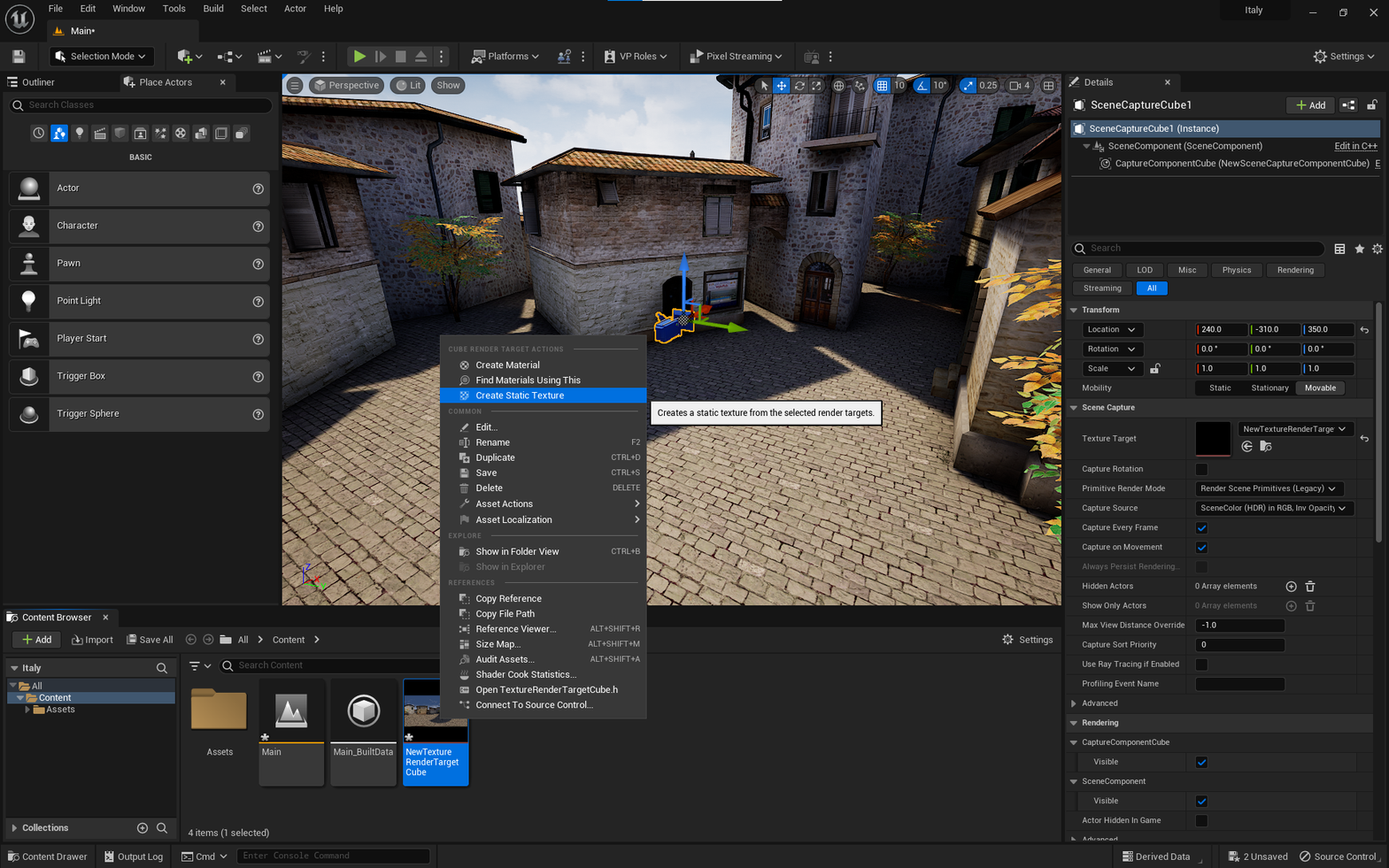Toggle Actor Hidden In Game checkbox
This screenshot has height=868, width=1389.
(1201, 821)
